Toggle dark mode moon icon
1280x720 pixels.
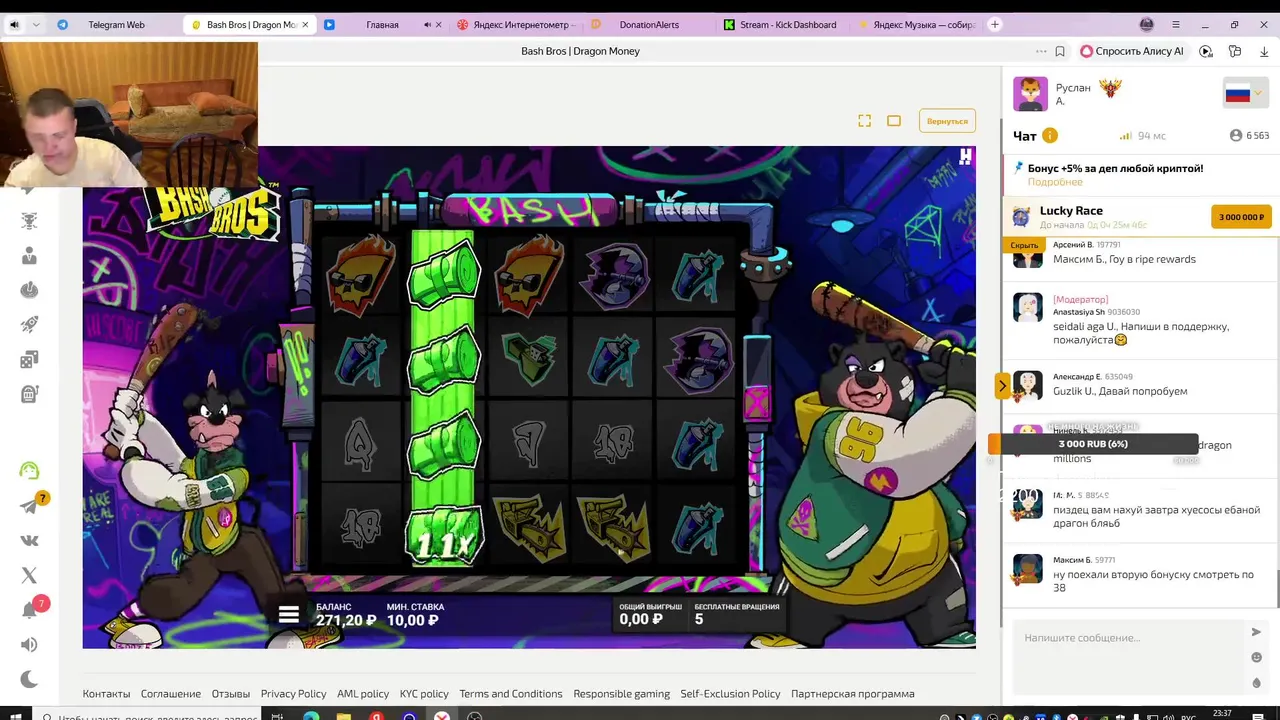click(x=29, y=680)
